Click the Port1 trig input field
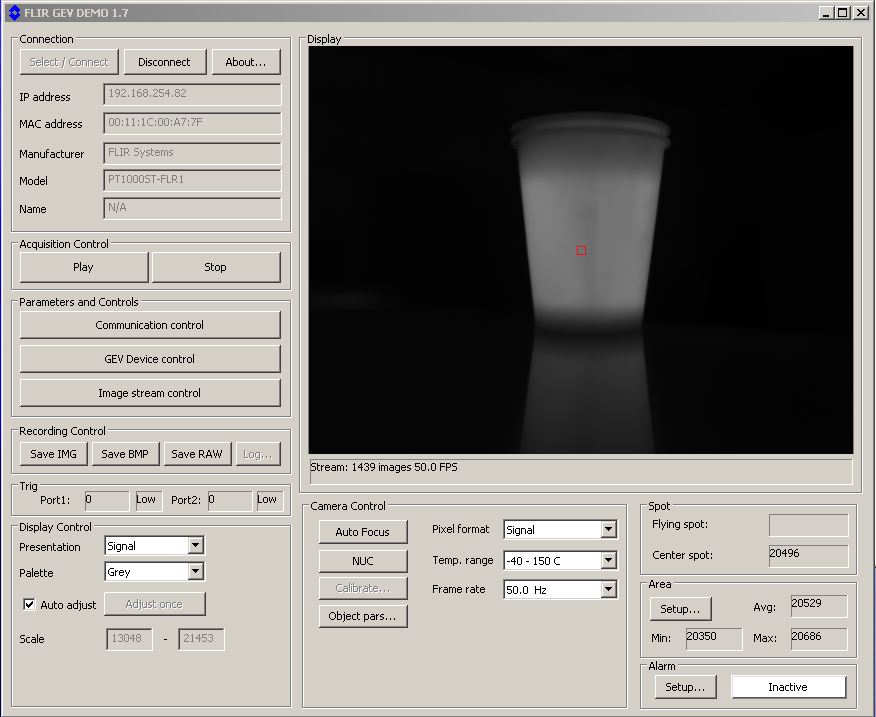The image size is (876, 717). click(107, 500)
